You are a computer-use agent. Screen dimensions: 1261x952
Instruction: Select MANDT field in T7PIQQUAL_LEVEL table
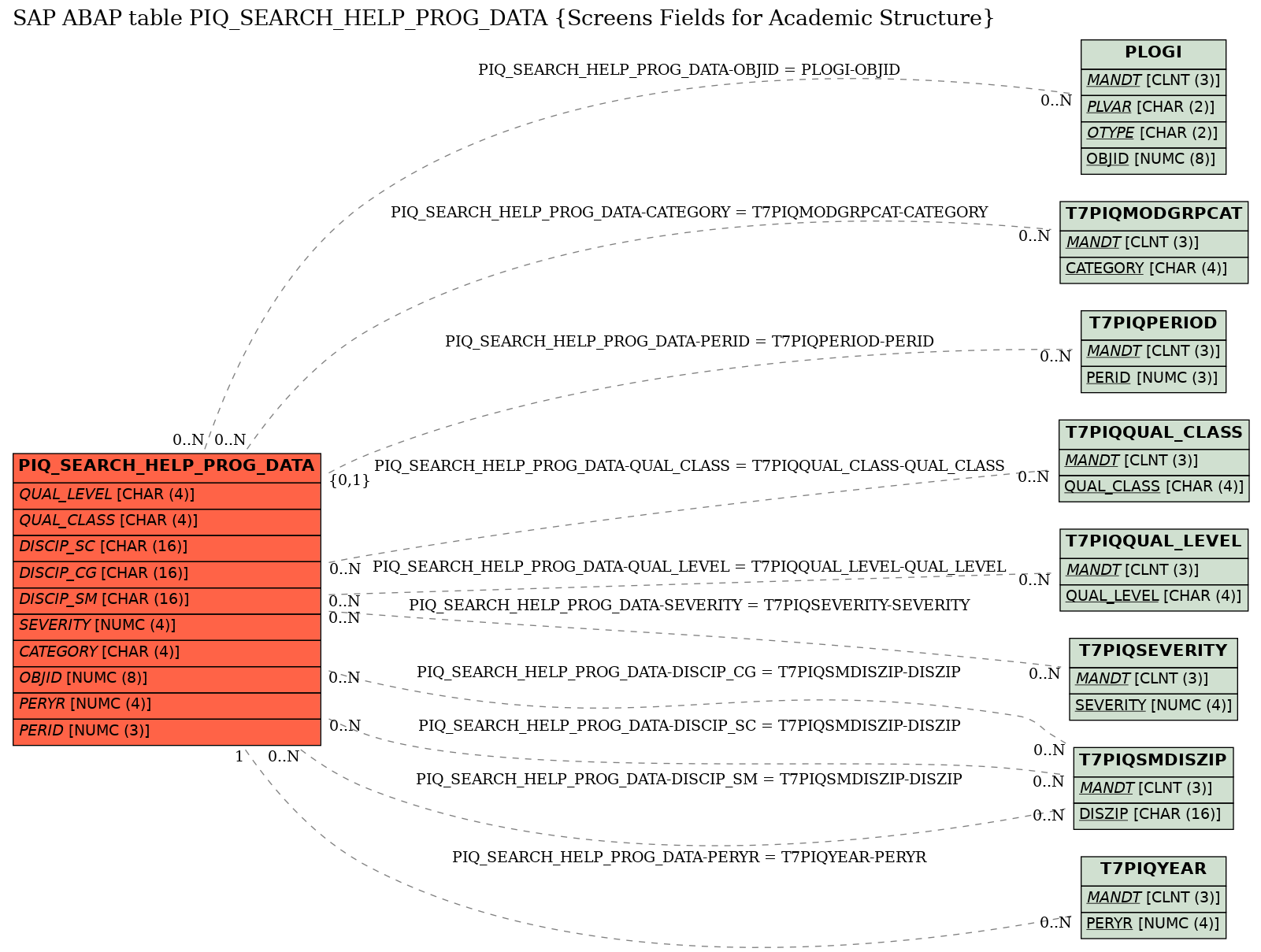click(1154, 571)
